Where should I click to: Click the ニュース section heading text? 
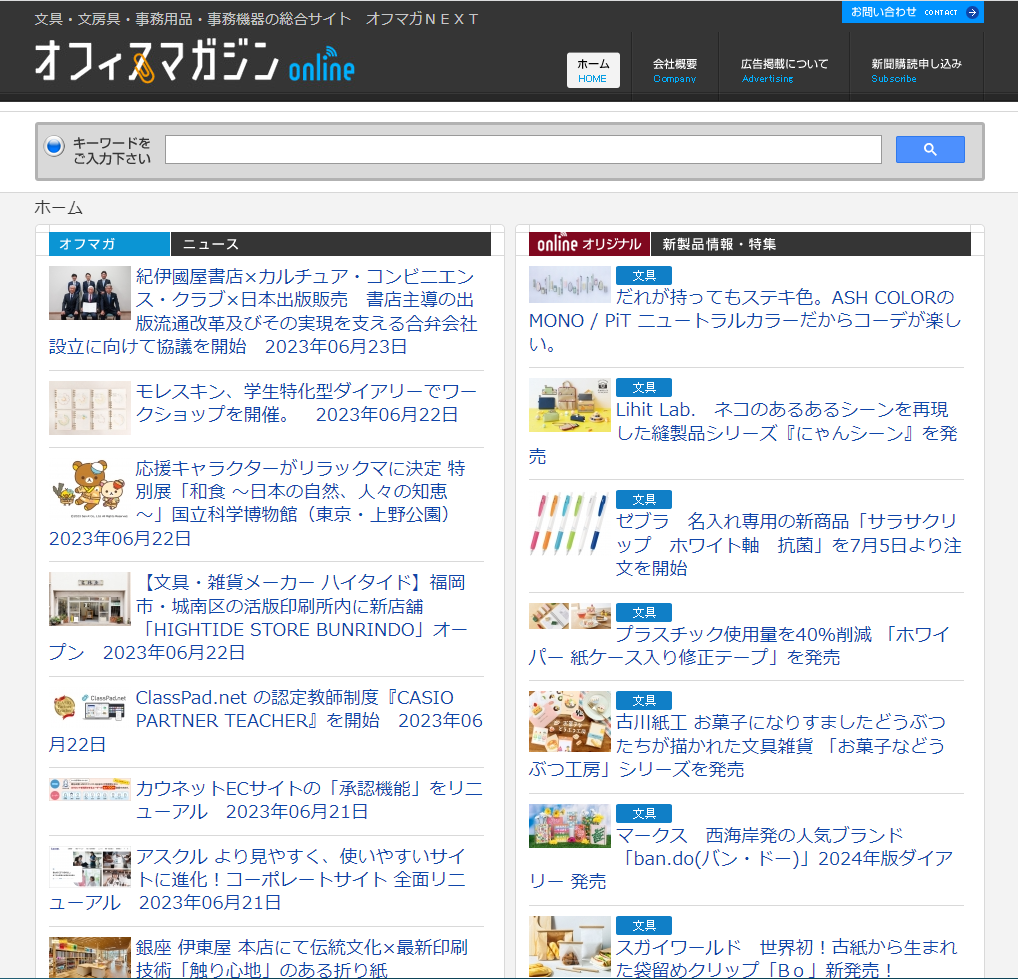(211, 244)
